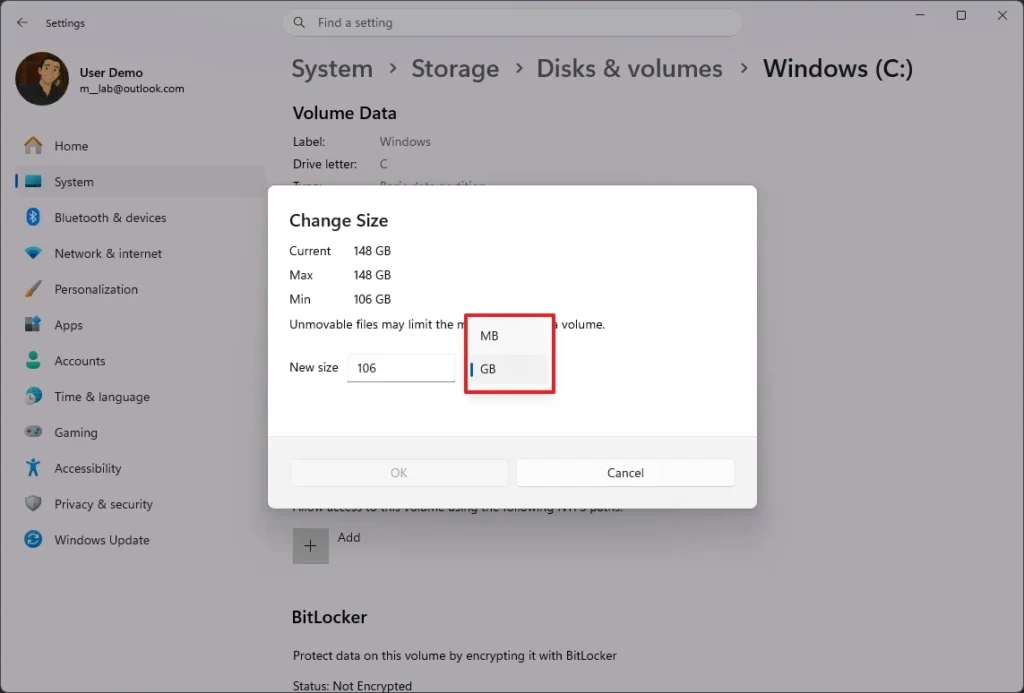Click the Find a setting search box
The image size is (1024, 693).
point(512,22)
